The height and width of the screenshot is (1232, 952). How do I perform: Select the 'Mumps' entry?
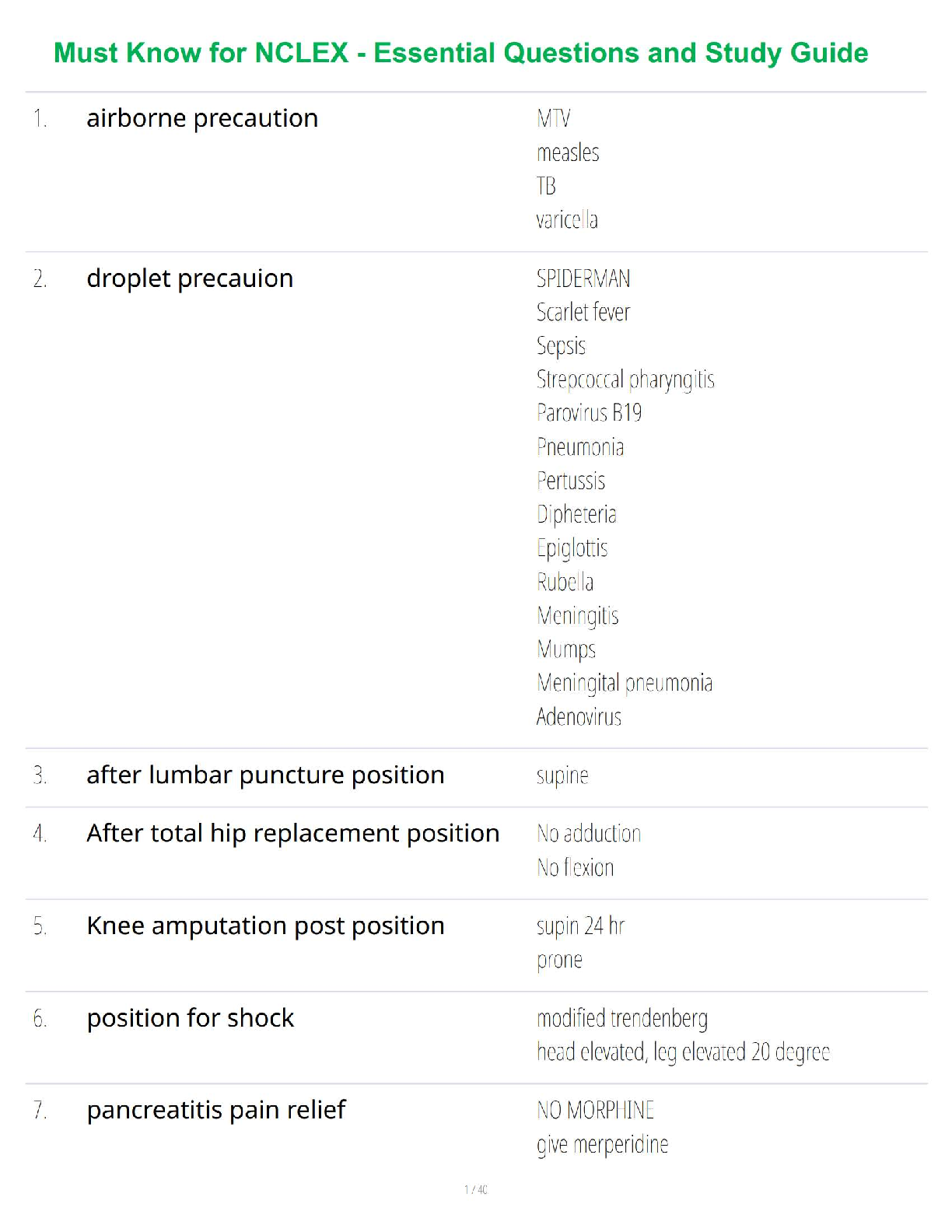(x=566, y=649)
